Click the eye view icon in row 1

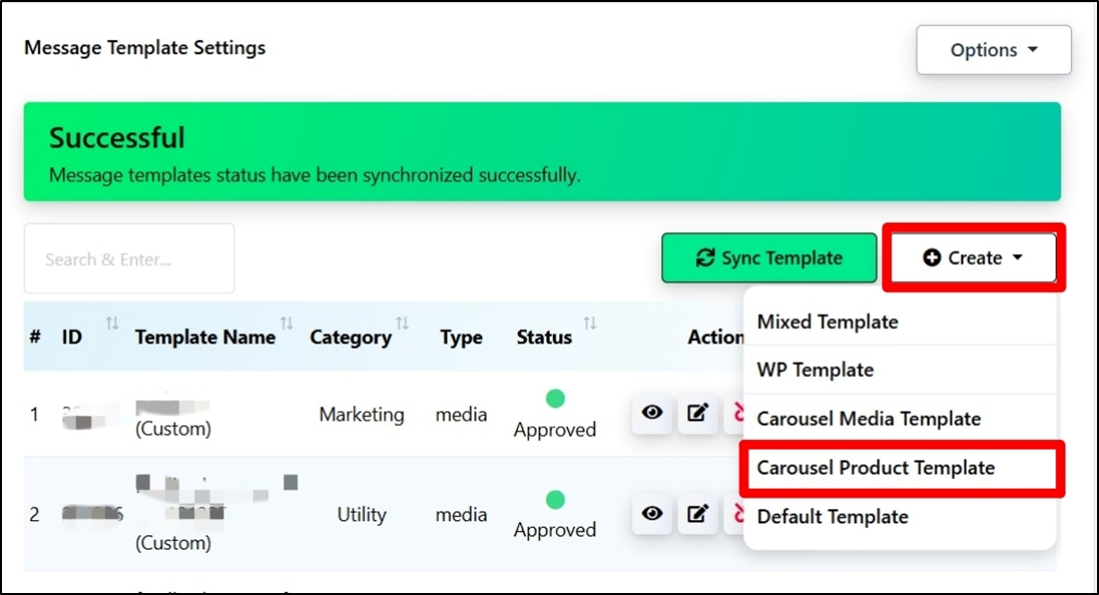(653, 412)
